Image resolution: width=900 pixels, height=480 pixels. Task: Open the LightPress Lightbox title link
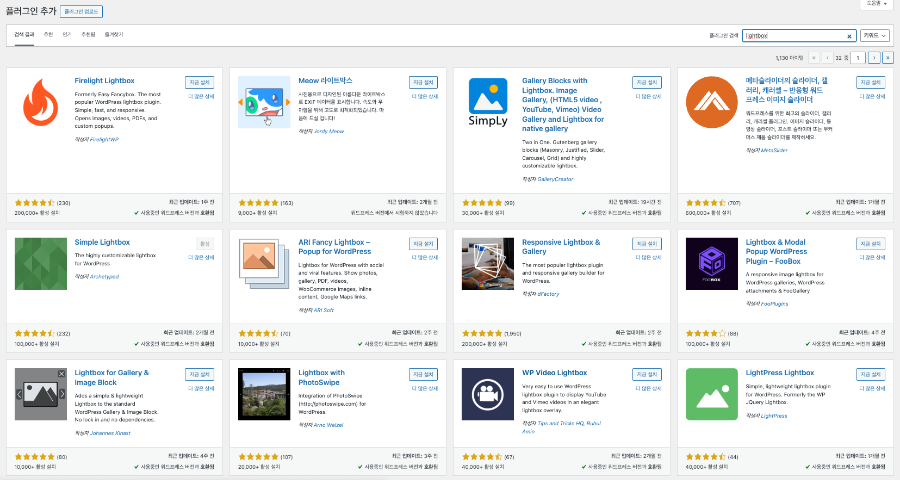[x=779, y=373]
